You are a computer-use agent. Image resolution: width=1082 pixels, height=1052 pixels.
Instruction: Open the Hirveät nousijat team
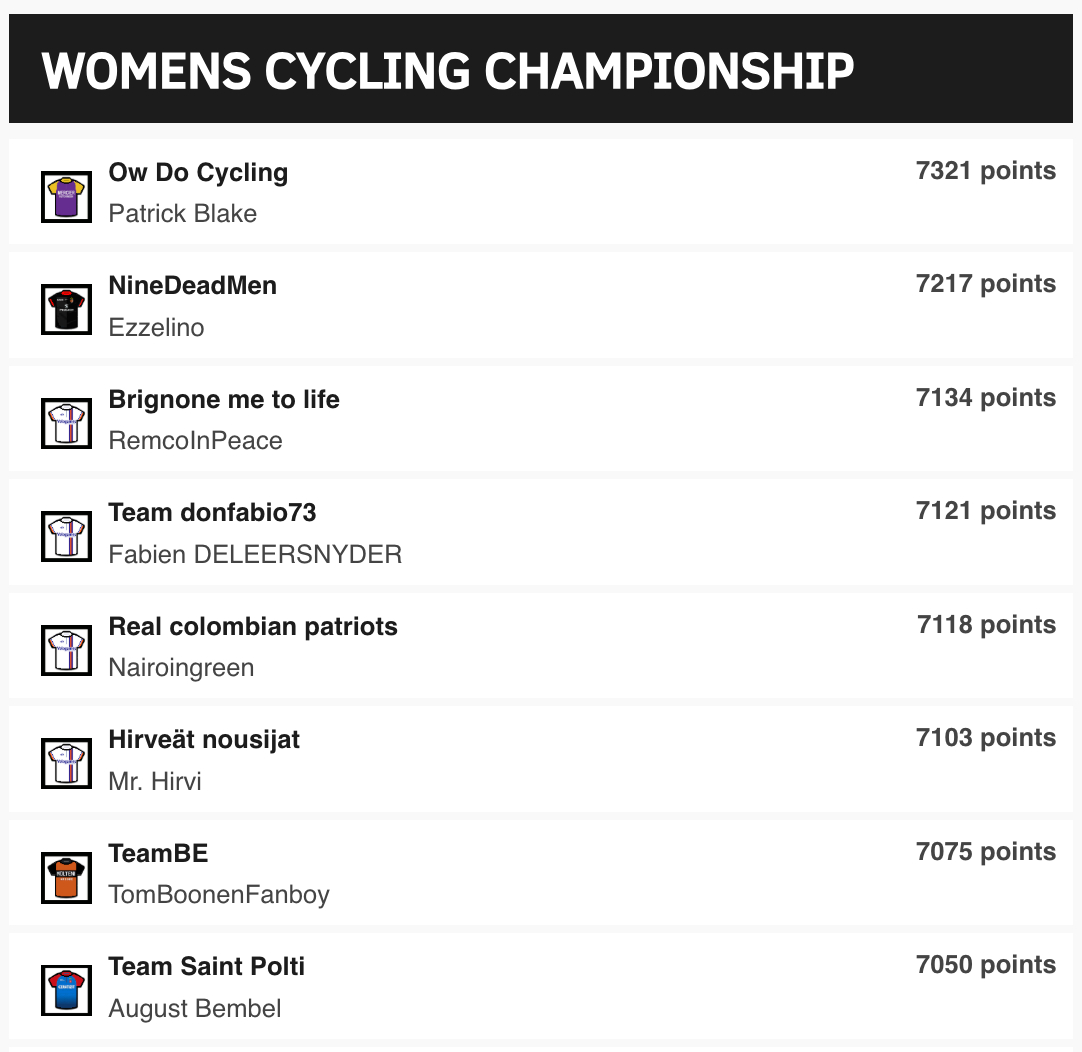click(x=204, y=740)
